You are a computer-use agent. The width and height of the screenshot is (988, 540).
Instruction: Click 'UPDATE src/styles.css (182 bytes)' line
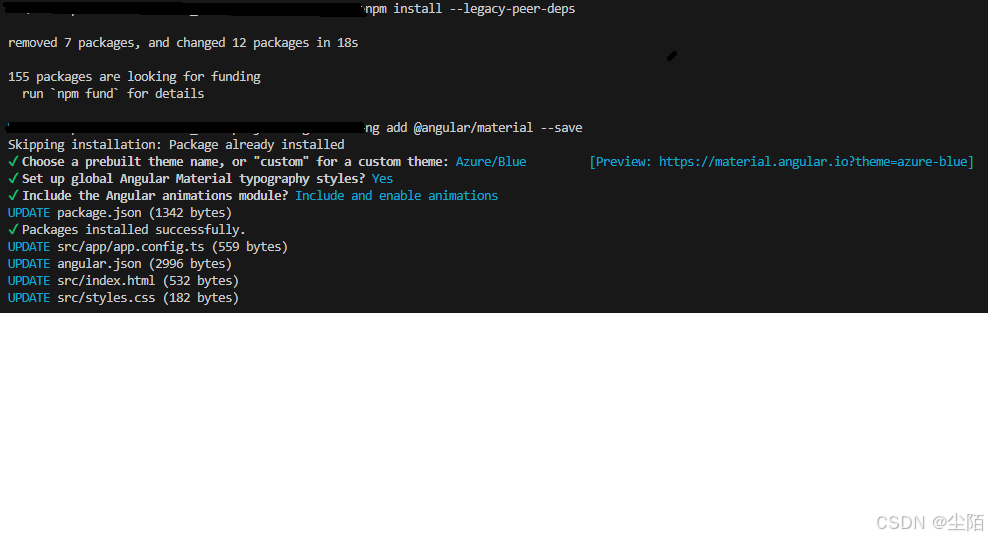pos(123,298)
